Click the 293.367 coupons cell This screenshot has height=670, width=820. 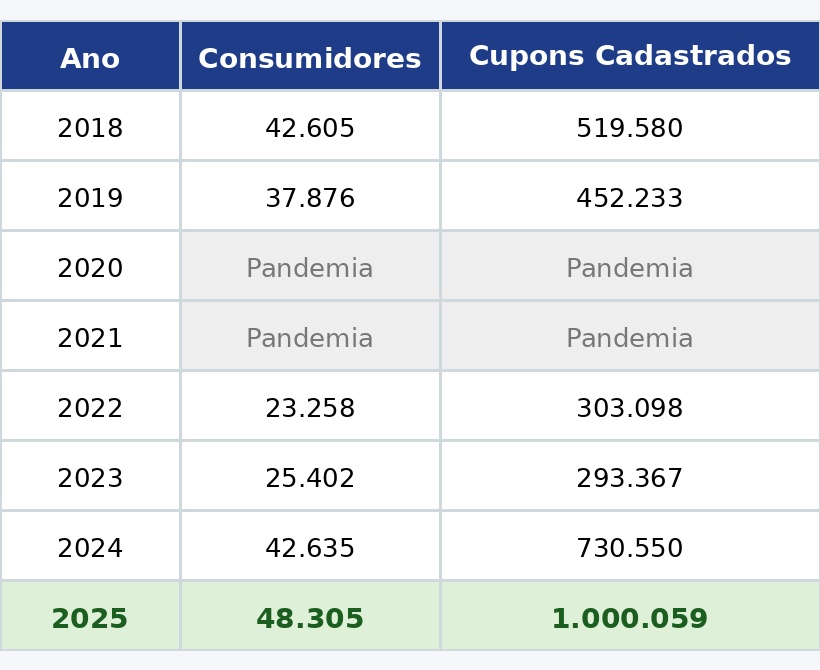coord(630,478)
